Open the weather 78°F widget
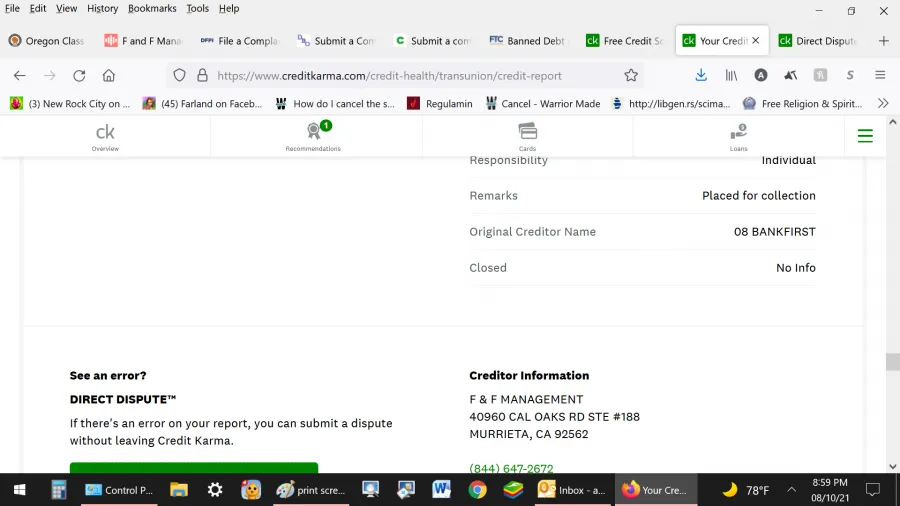This screenshot has width=900, height=506. pyautogui.click(x=746, y=490)
